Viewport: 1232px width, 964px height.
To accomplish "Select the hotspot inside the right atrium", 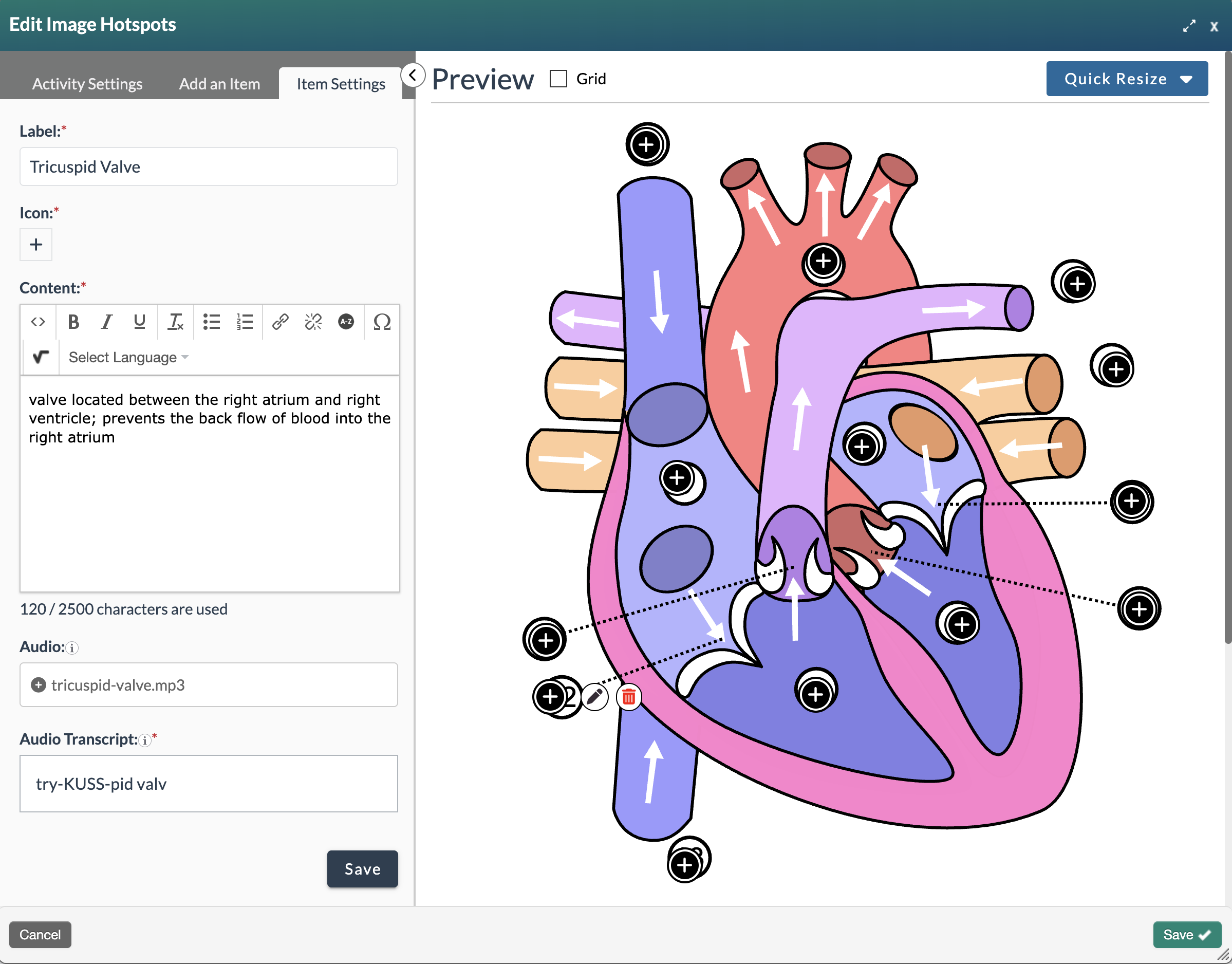I will (x=677, y=478).
